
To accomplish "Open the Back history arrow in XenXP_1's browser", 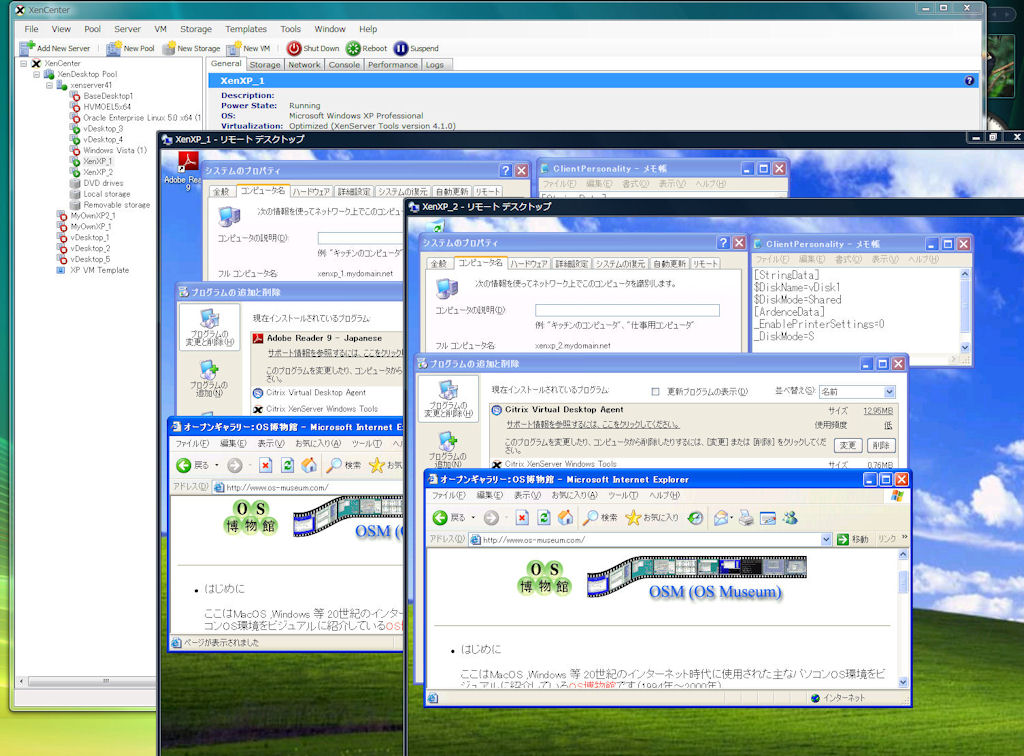I will (217, 465).
